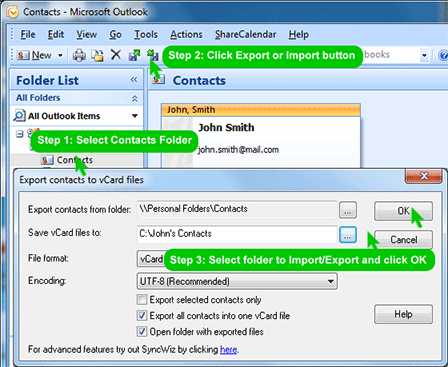Open the Edit menu

pos(56,34)
